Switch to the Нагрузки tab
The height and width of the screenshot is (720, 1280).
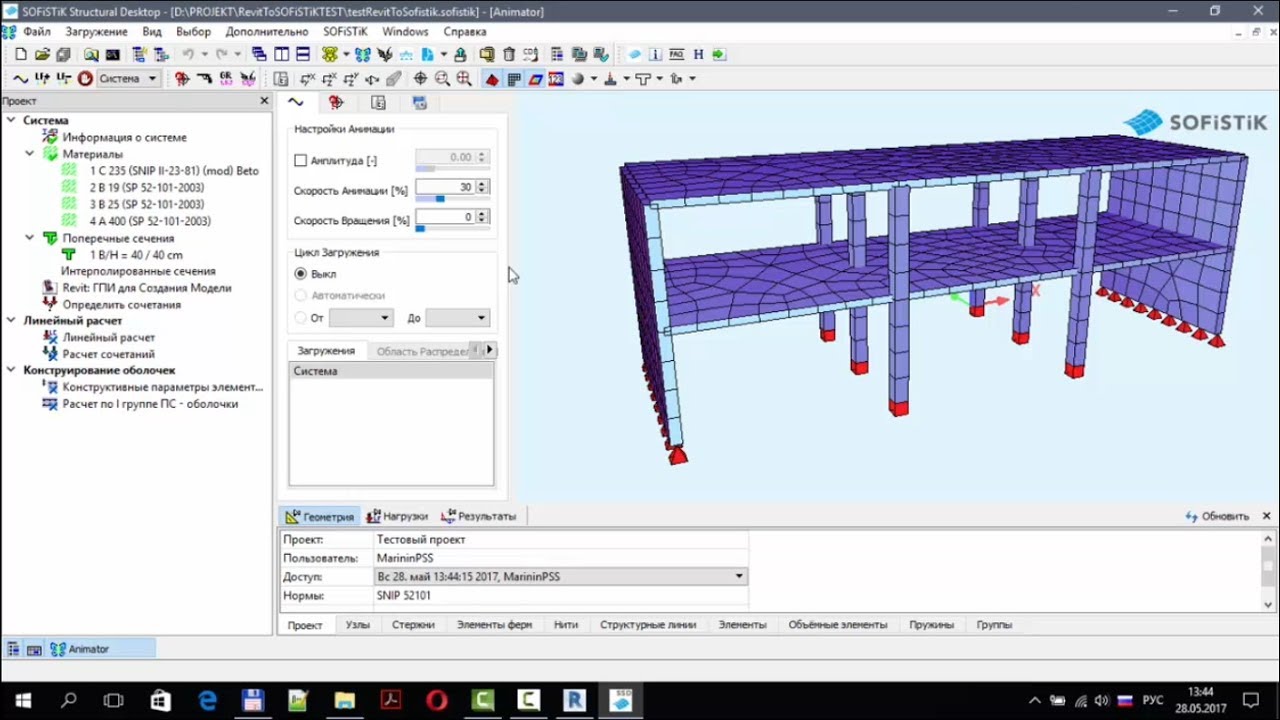397,516
